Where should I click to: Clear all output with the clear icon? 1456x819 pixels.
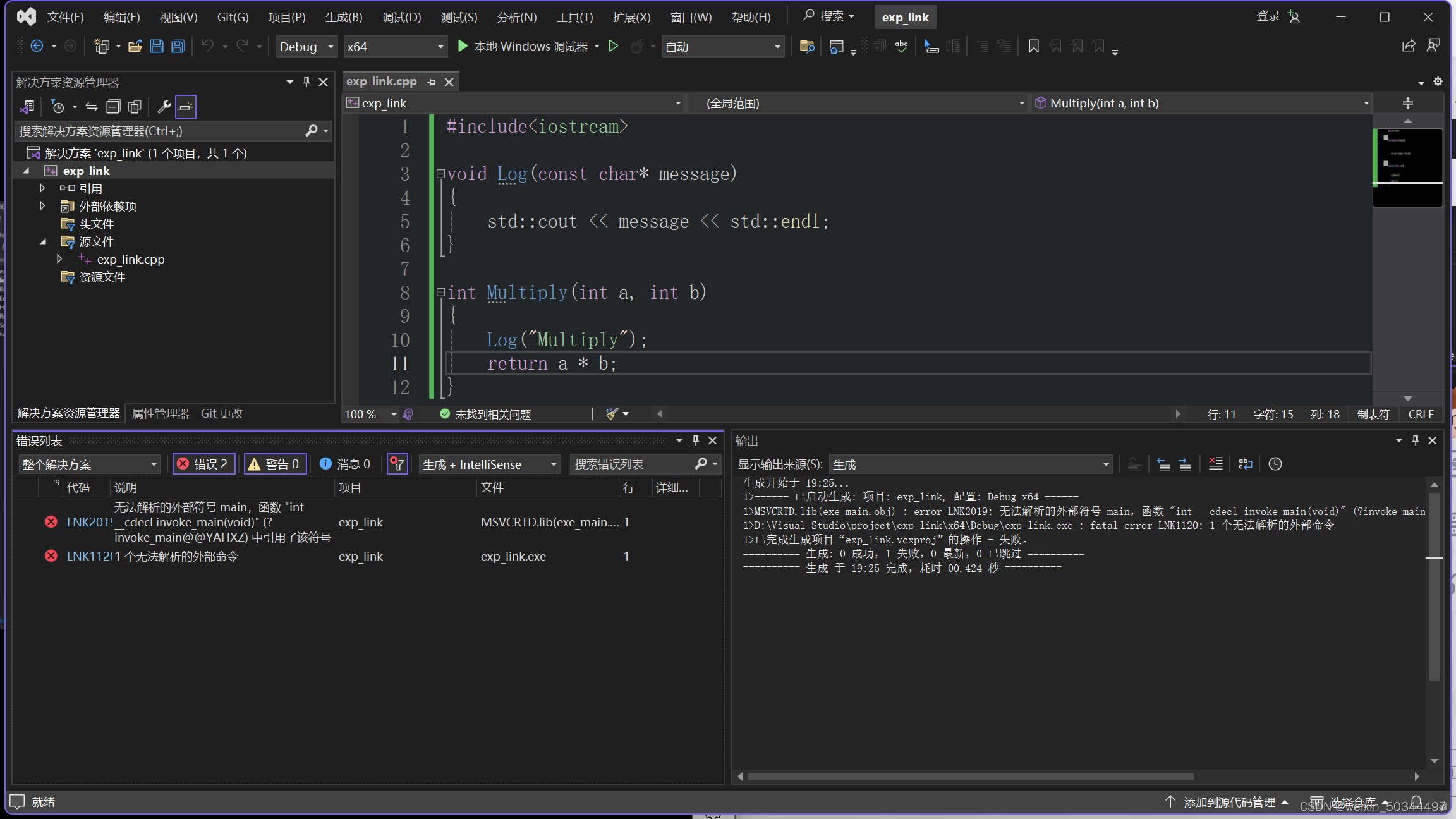[x=1215, y=464]
